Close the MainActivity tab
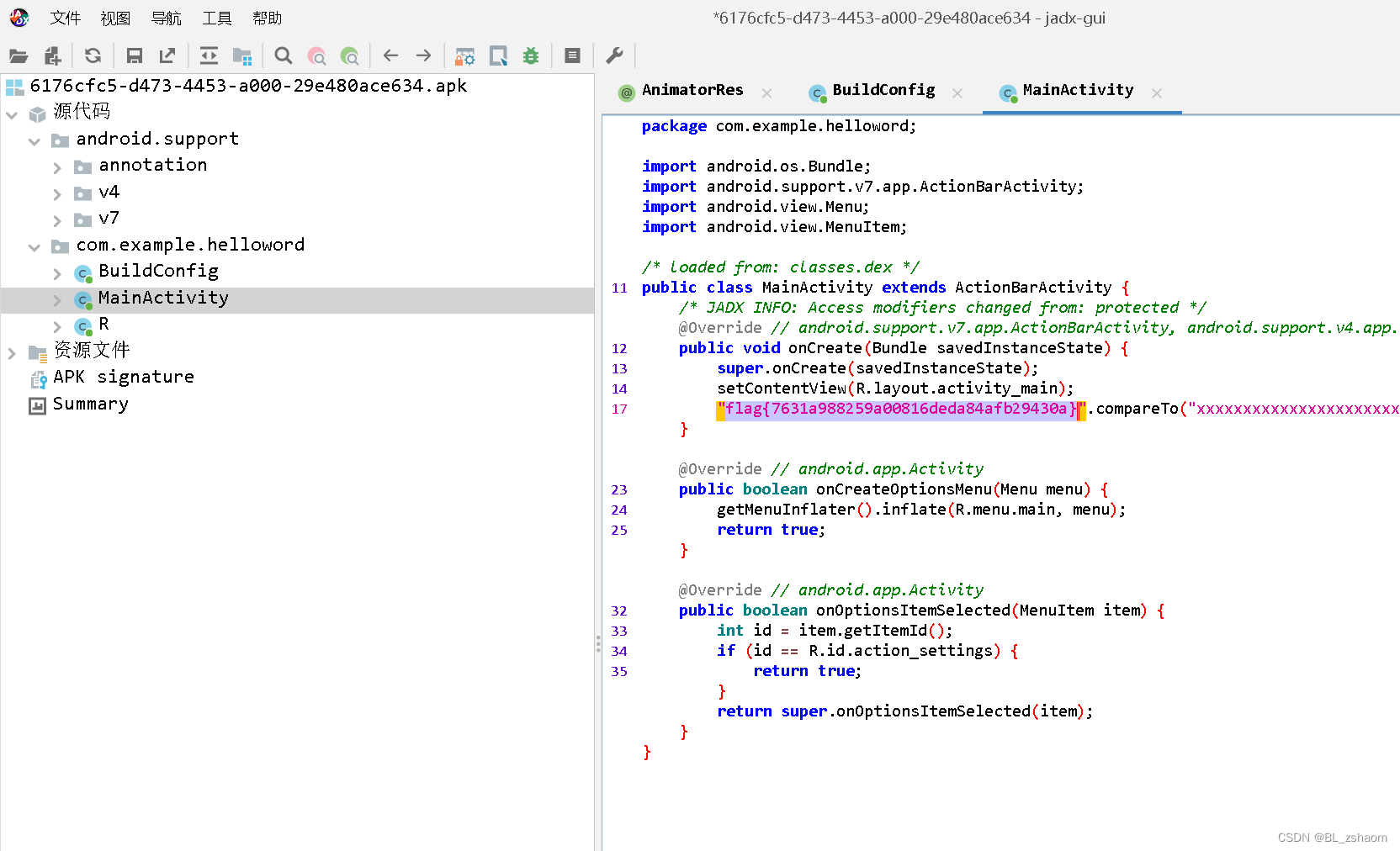The height and width of the screenshot is (851, 1400). [x=1157, y=93]
